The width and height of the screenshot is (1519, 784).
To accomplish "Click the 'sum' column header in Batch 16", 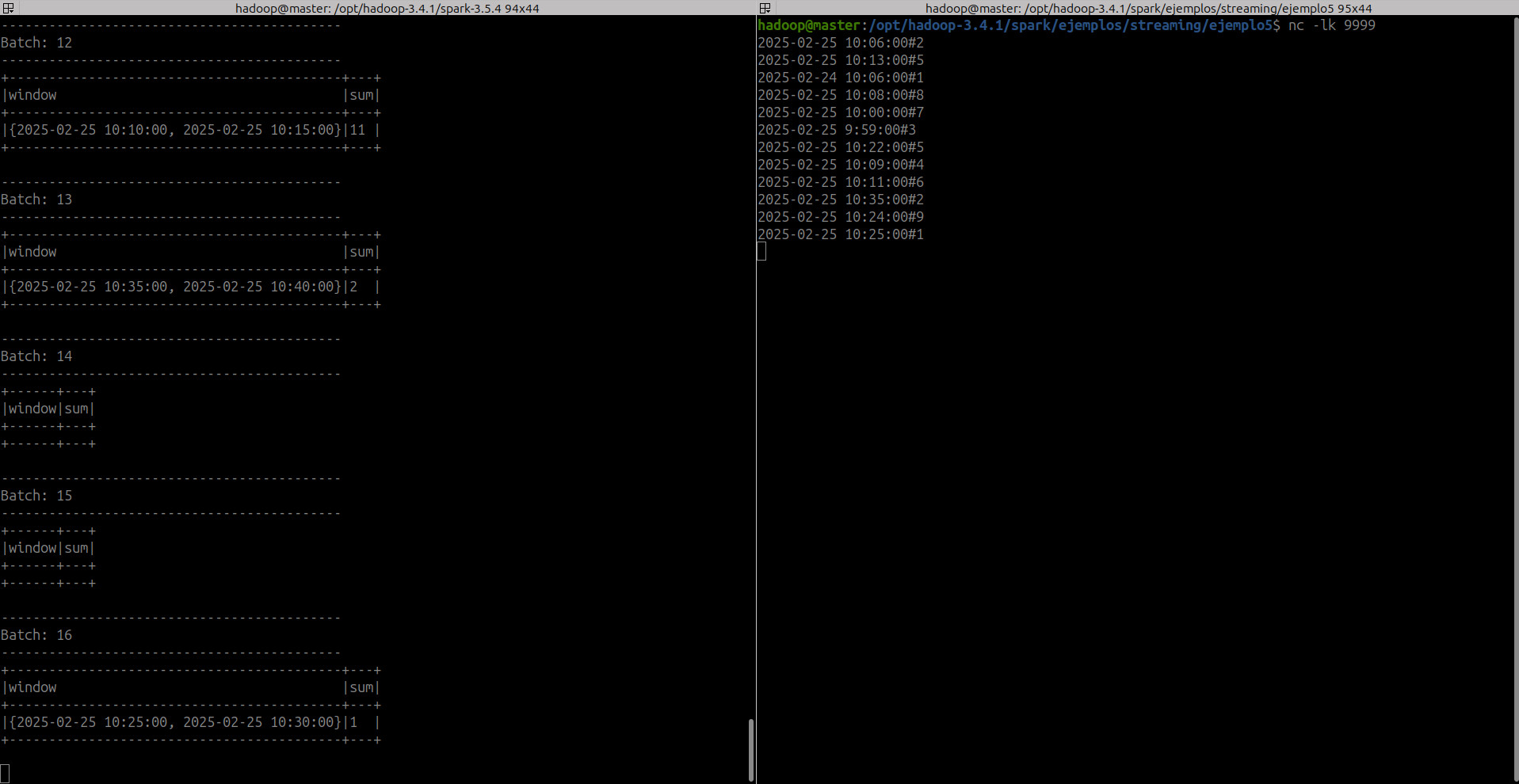I will (x=361, y=687).
